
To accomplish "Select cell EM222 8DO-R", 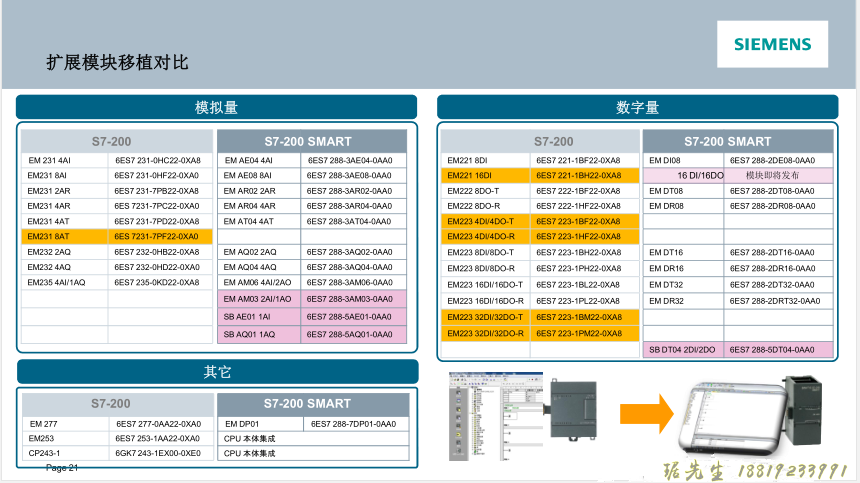I will point(485,206).
